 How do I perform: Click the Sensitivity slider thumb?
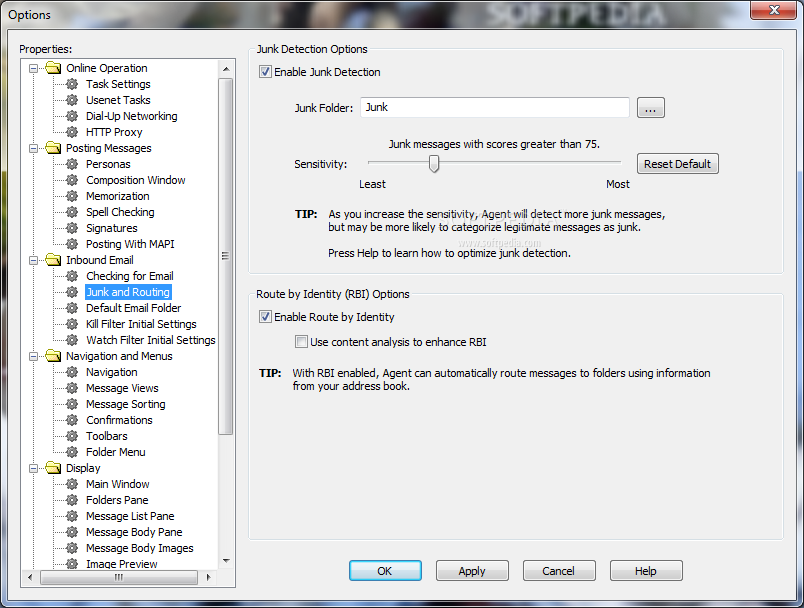click(434, 164)
